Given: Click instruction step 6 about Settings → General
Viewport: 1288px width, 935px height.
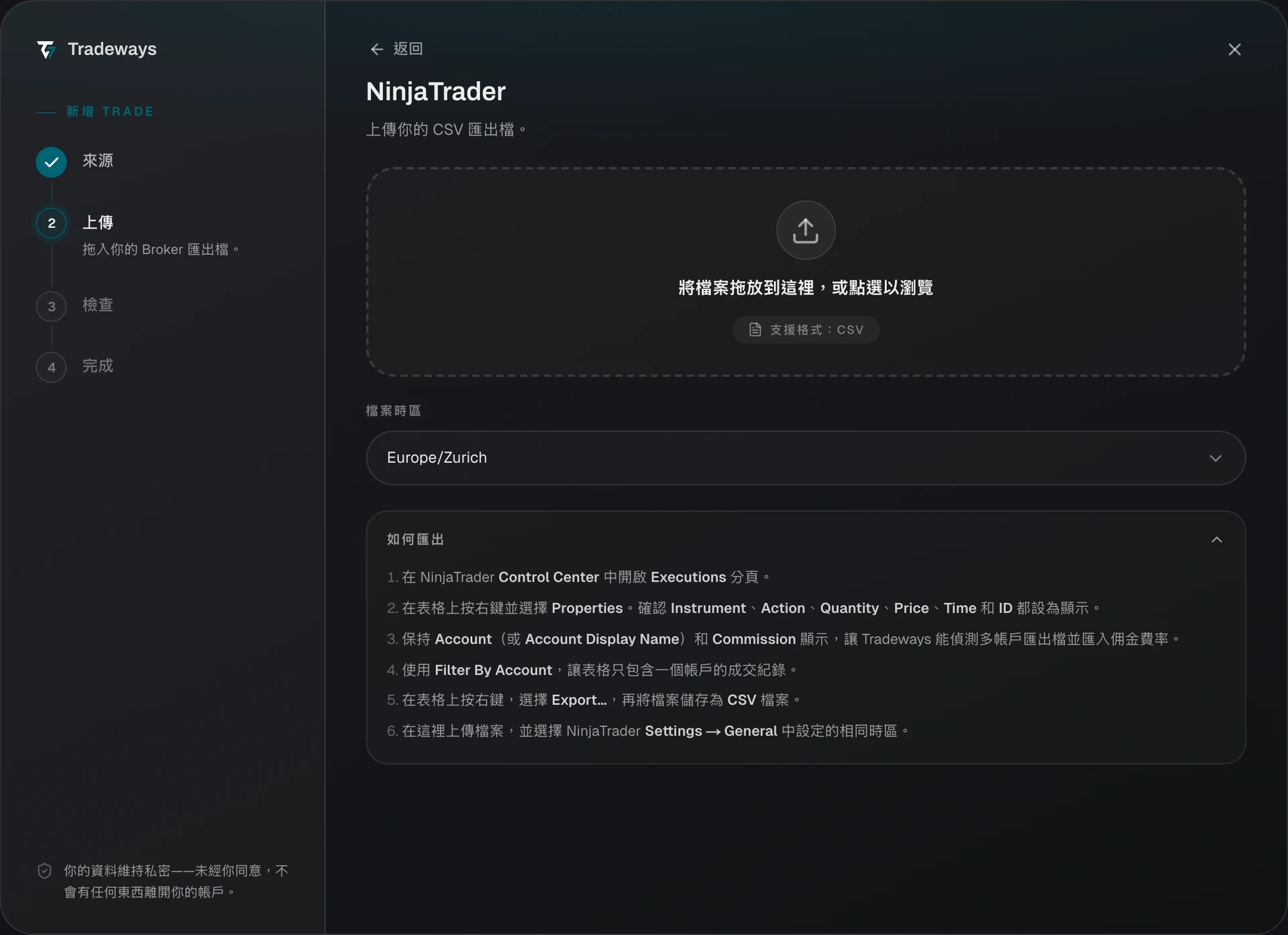Looking at the screenshot, I should pyautogui.click(x=647, y=731).
